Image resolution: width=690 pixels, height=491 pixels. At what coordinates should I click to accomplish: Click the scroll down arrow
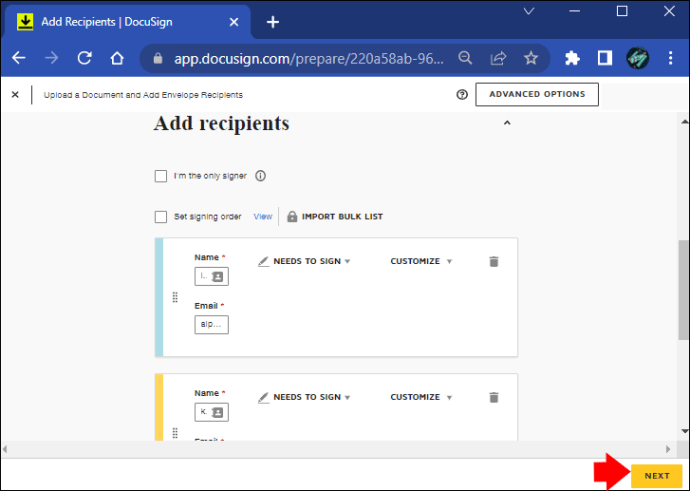684,431
